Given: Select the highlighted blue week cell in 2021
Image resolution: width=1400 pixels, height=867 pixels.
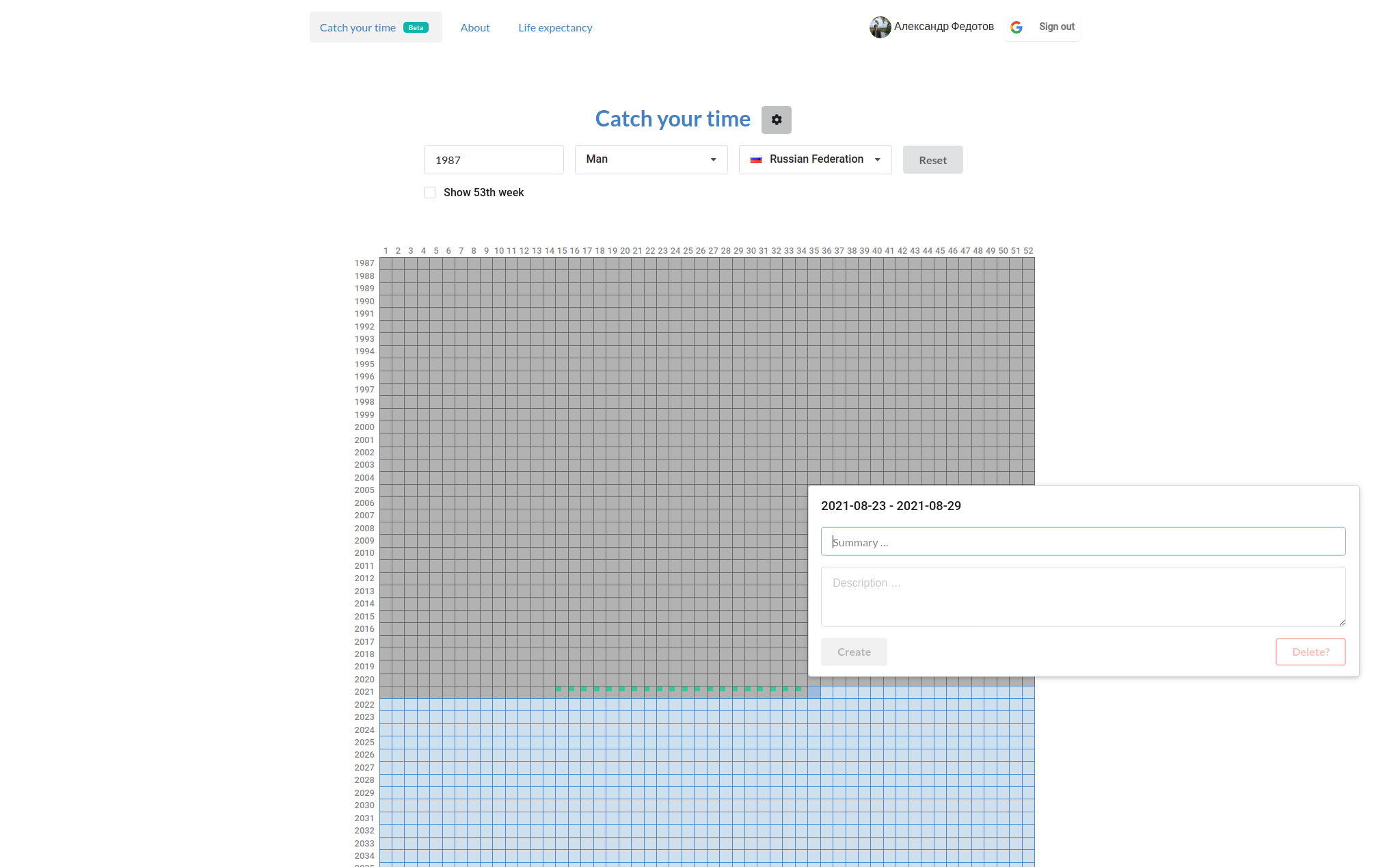Looking at the screenshot, I should click(x=814, y=692).
